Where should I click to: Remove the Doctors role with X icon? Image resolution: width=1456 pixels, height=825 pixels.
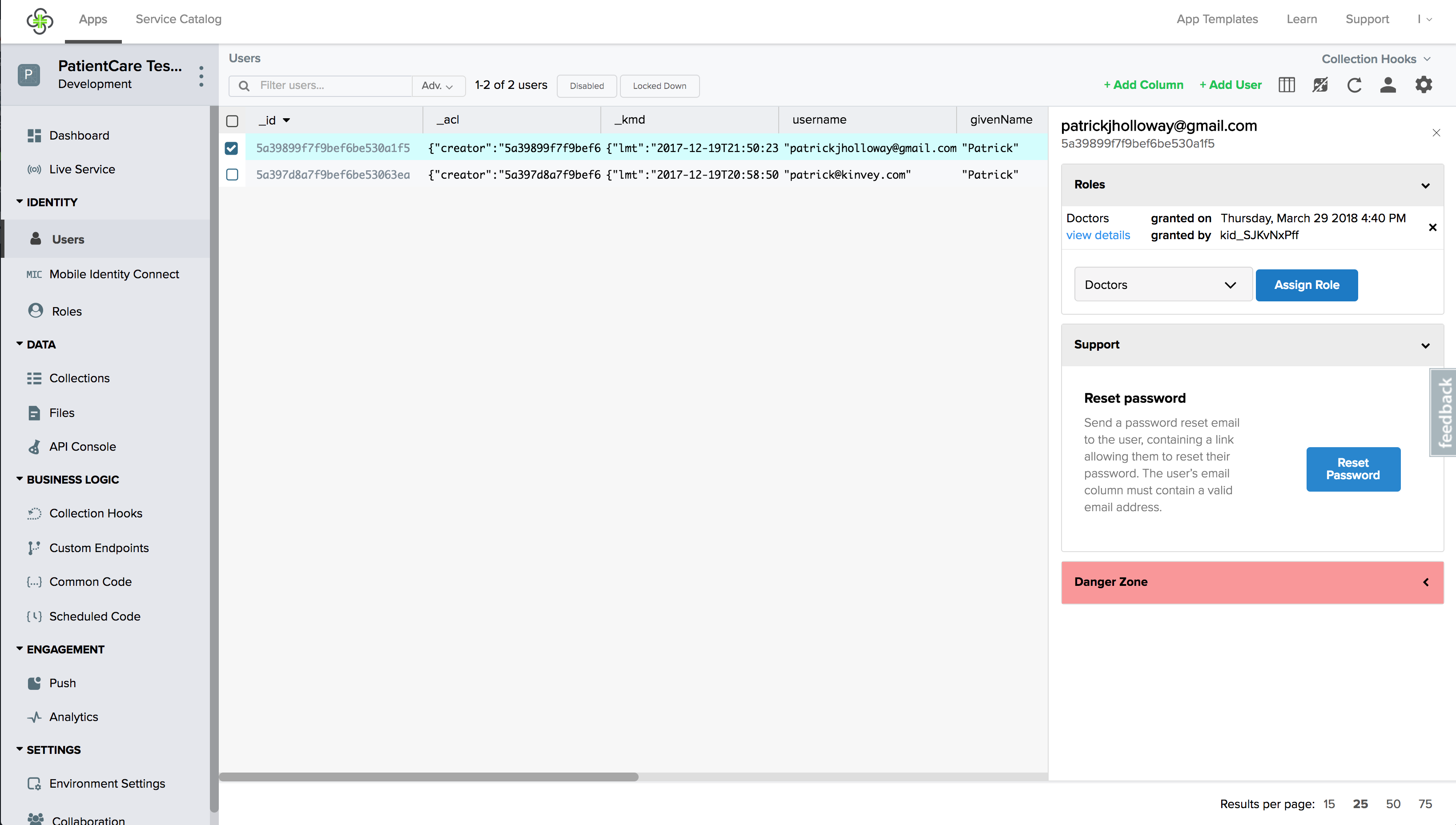(1432, 227)
